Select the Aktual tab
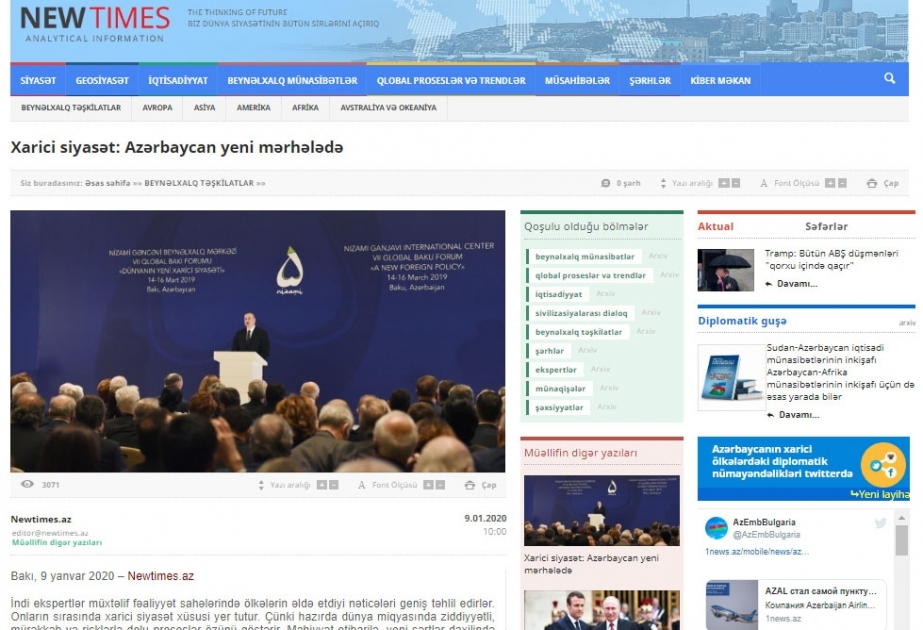This screenshot has width=923, height=630. point(715,227)
